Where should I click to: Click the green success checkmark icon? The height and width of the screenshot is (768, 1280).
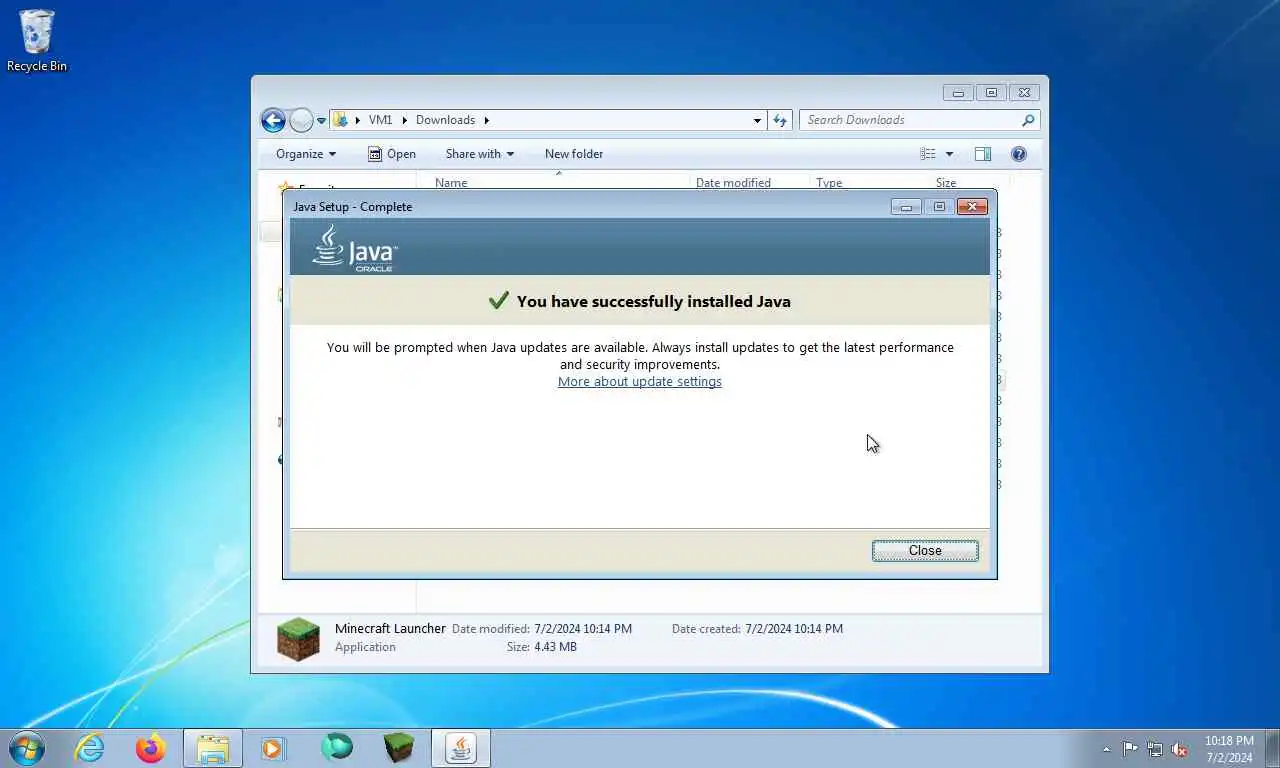(498, 300)
